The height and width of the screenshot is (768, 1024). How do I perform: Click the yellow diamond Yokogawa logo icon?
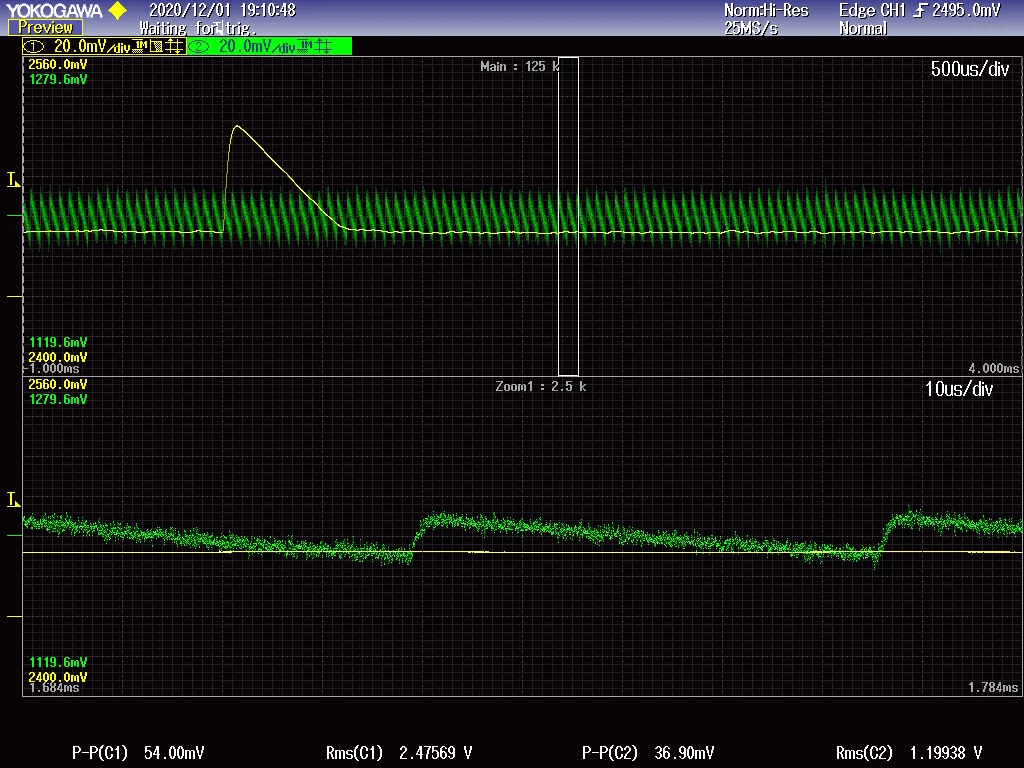click(x=118, y=10)
